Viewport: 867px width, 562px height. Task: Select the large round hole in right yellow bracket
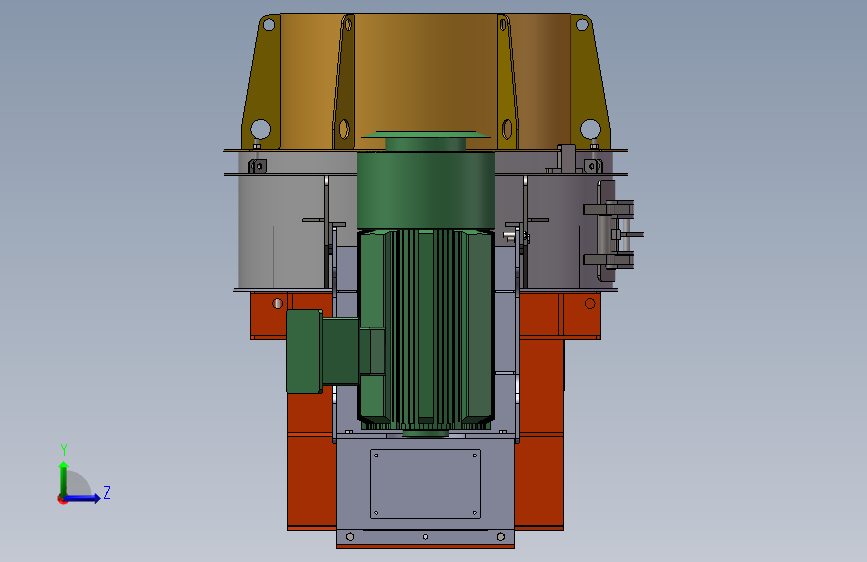(591, 129)
